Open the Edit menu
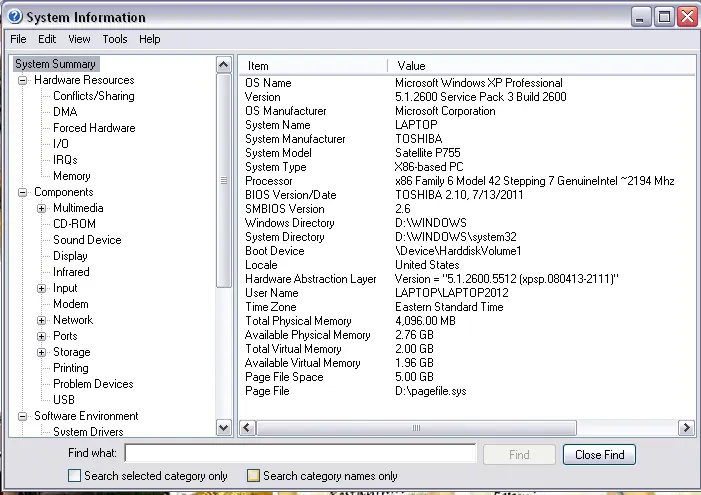Screen dimensions: 701x495 point(47,39)
